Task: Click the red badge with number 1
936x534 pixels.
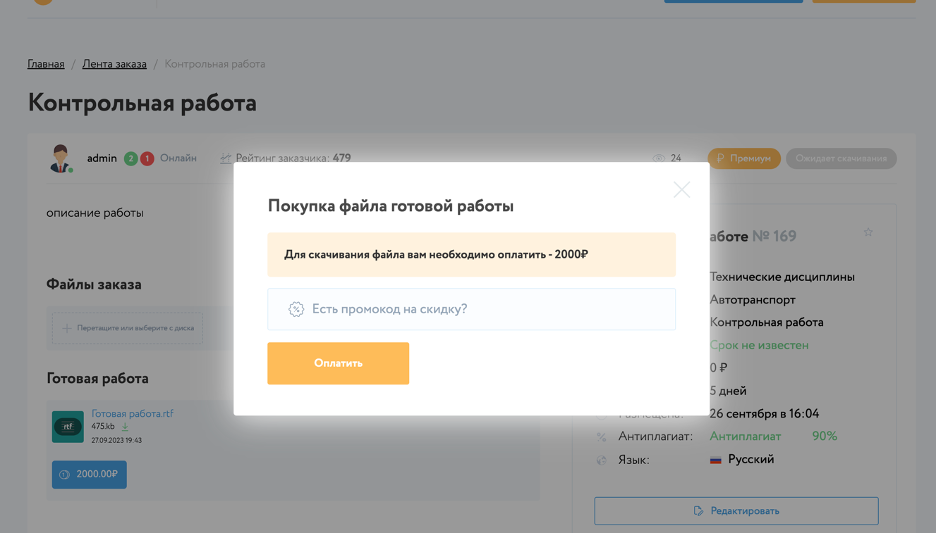Action: click(147, 158)
